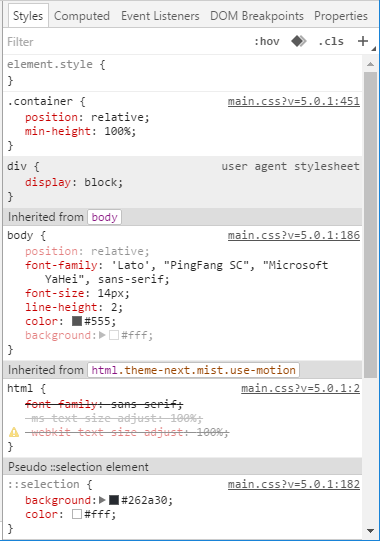Open main.css?v=5.0.1:451 source link

point(294,101)
